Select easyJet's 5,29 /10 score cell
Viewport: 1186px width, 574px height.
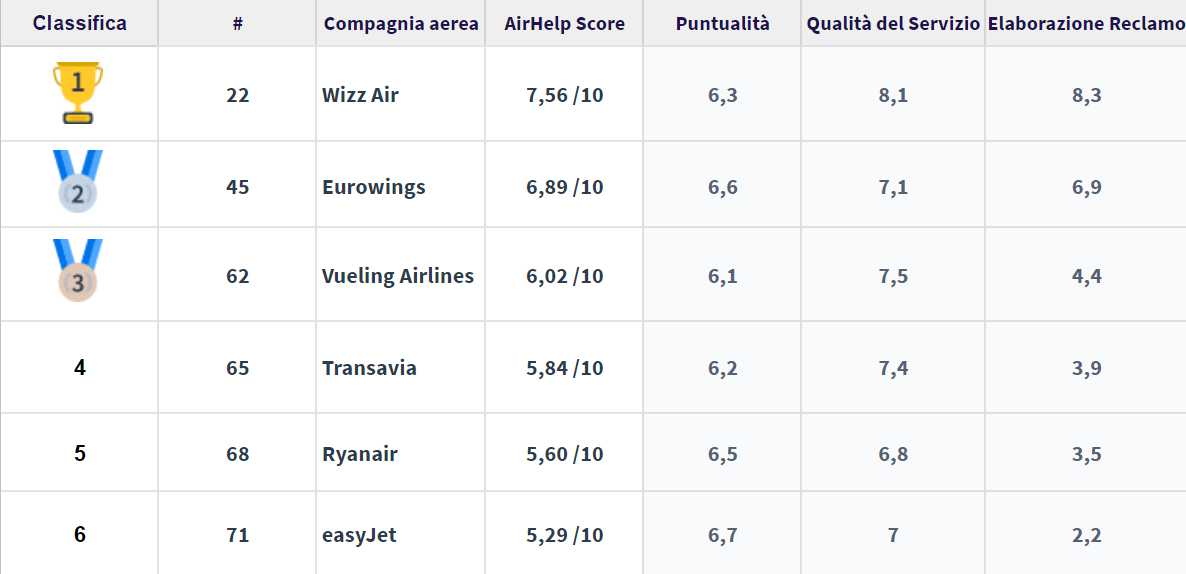(564, 535)
